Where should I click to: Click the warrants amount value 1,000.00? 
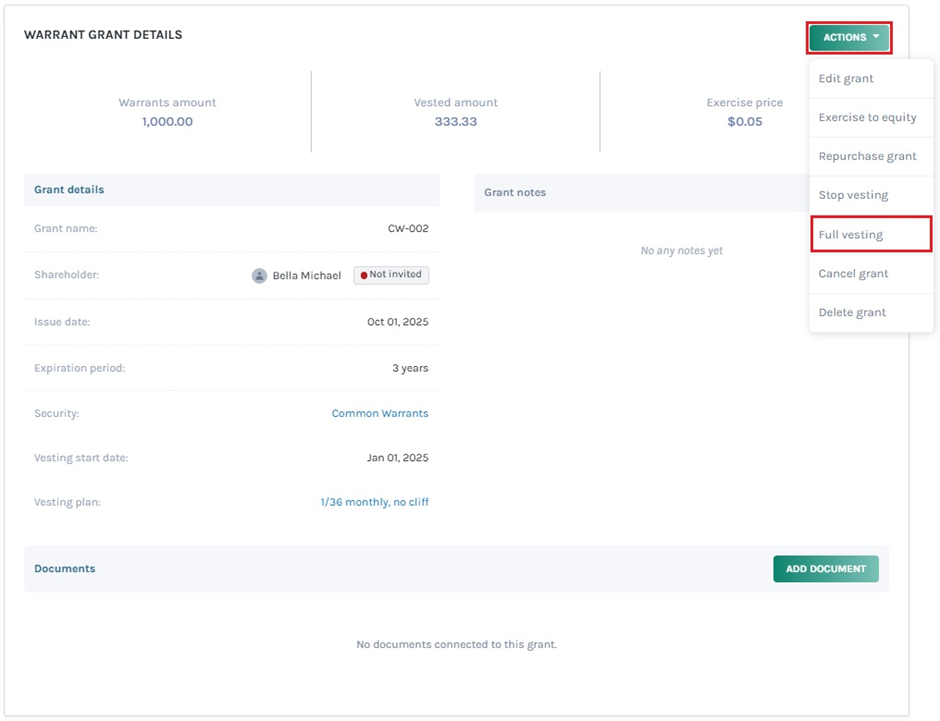point(167,122)
